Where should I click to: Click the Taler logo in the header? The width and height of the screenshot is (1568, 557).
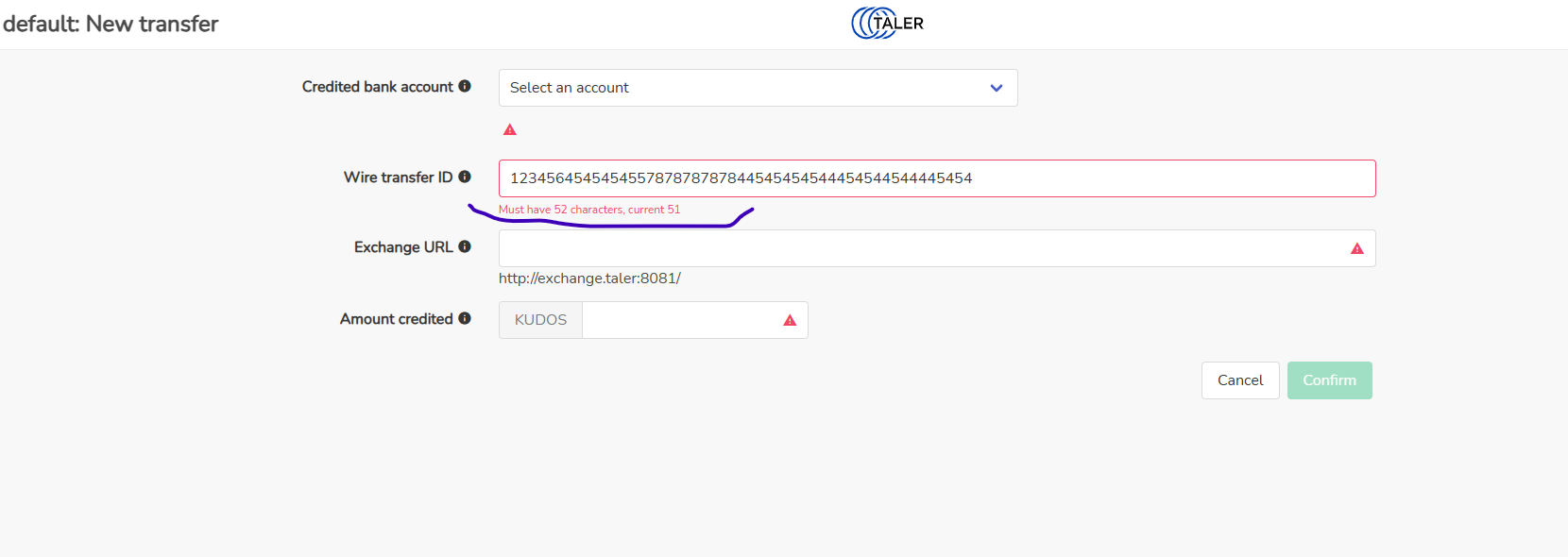(x=887, y=23)
